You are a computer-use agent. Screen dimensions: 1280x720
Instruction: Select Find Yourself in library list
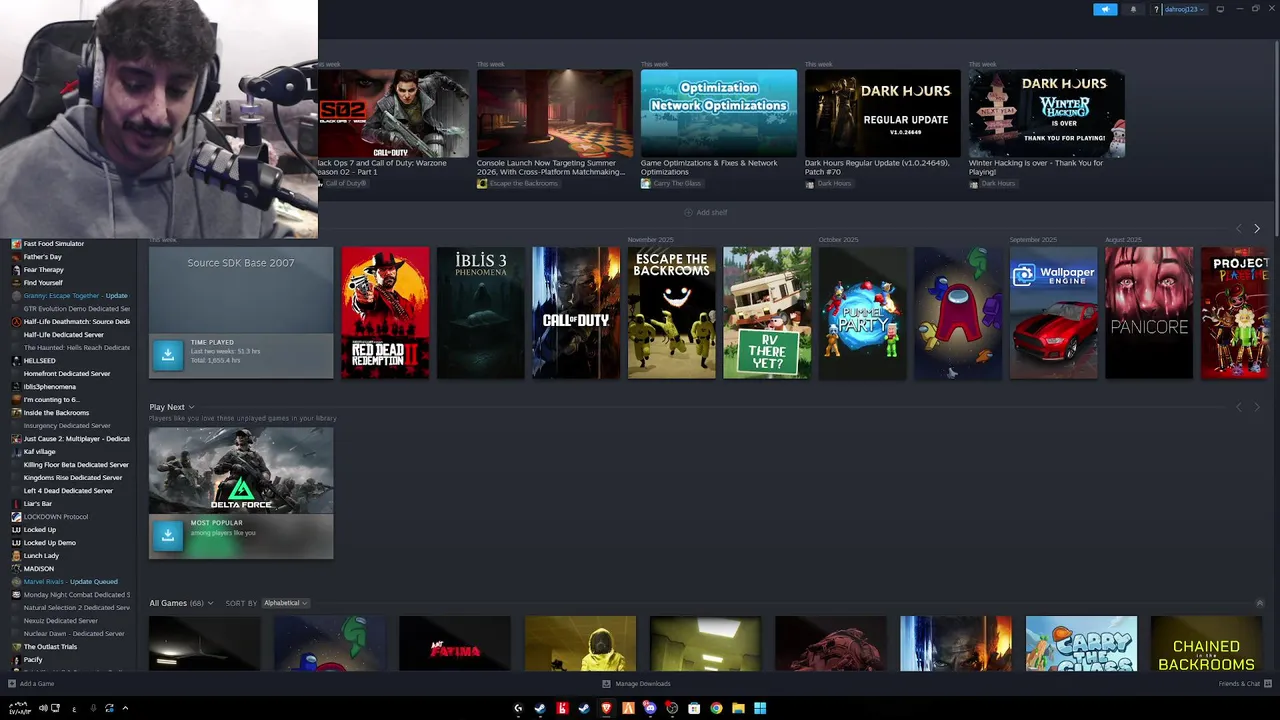pos(43,283)
